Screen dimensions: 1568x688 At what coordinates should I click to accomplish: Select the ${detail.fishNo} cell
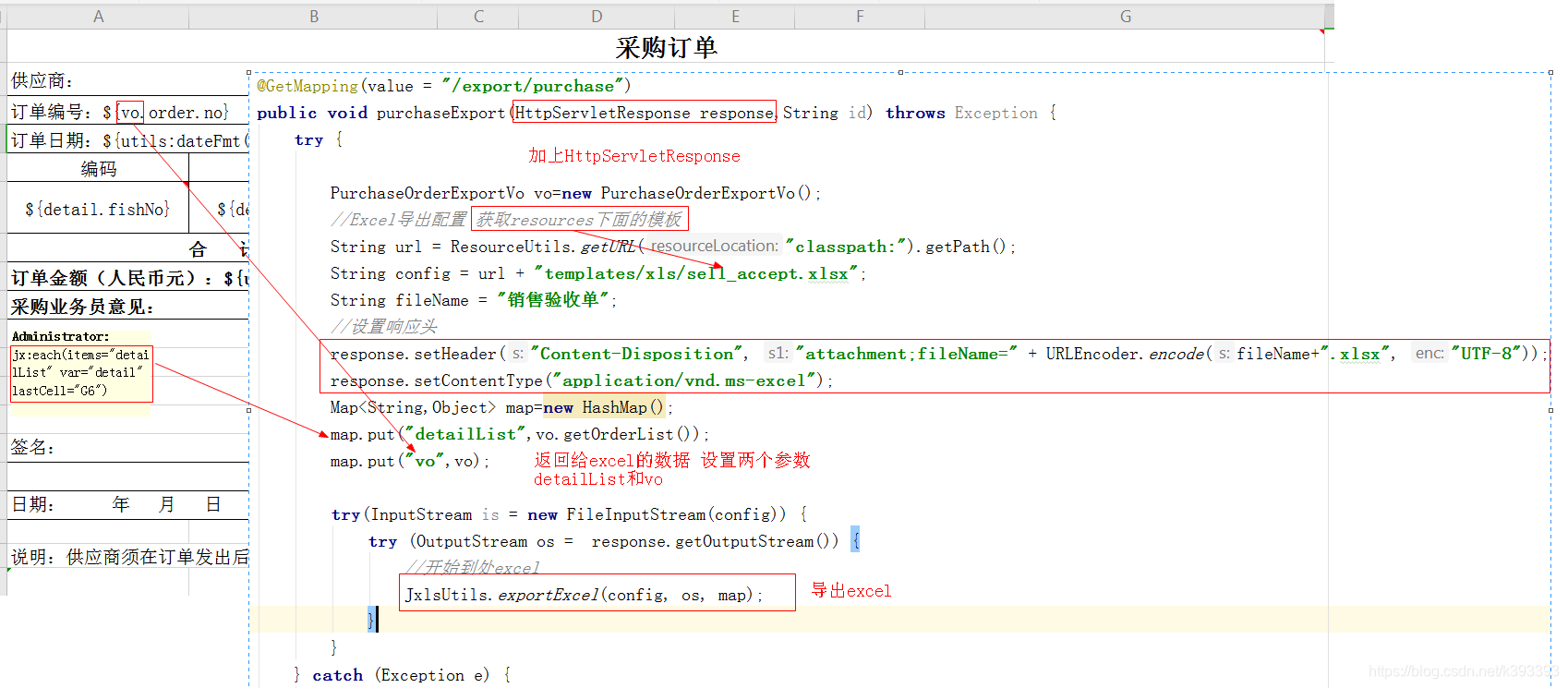[x=98, y=209]
